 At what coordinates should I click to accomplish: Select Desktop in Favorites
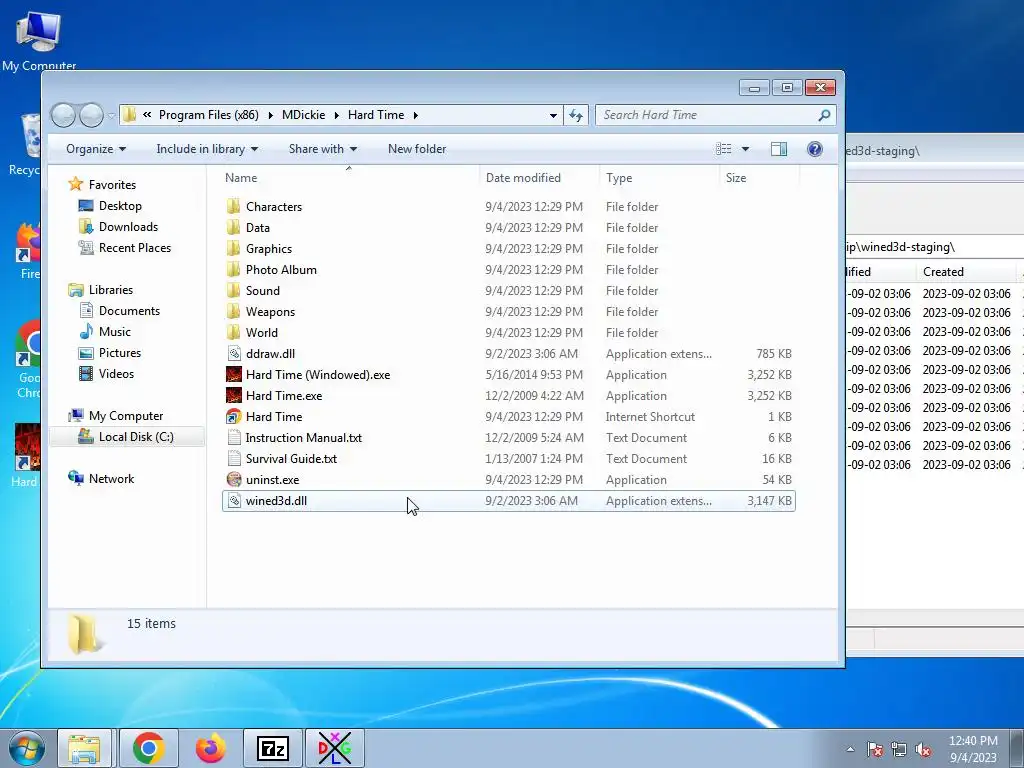[120, 206]
